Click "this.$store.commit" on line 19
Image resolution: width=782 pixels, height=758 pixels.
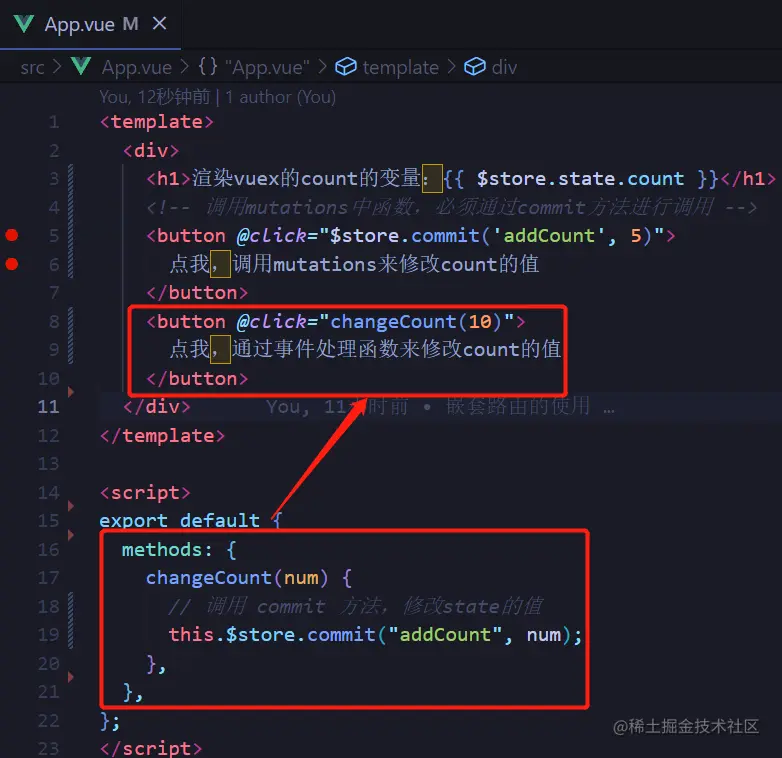(x=272, y=635)
